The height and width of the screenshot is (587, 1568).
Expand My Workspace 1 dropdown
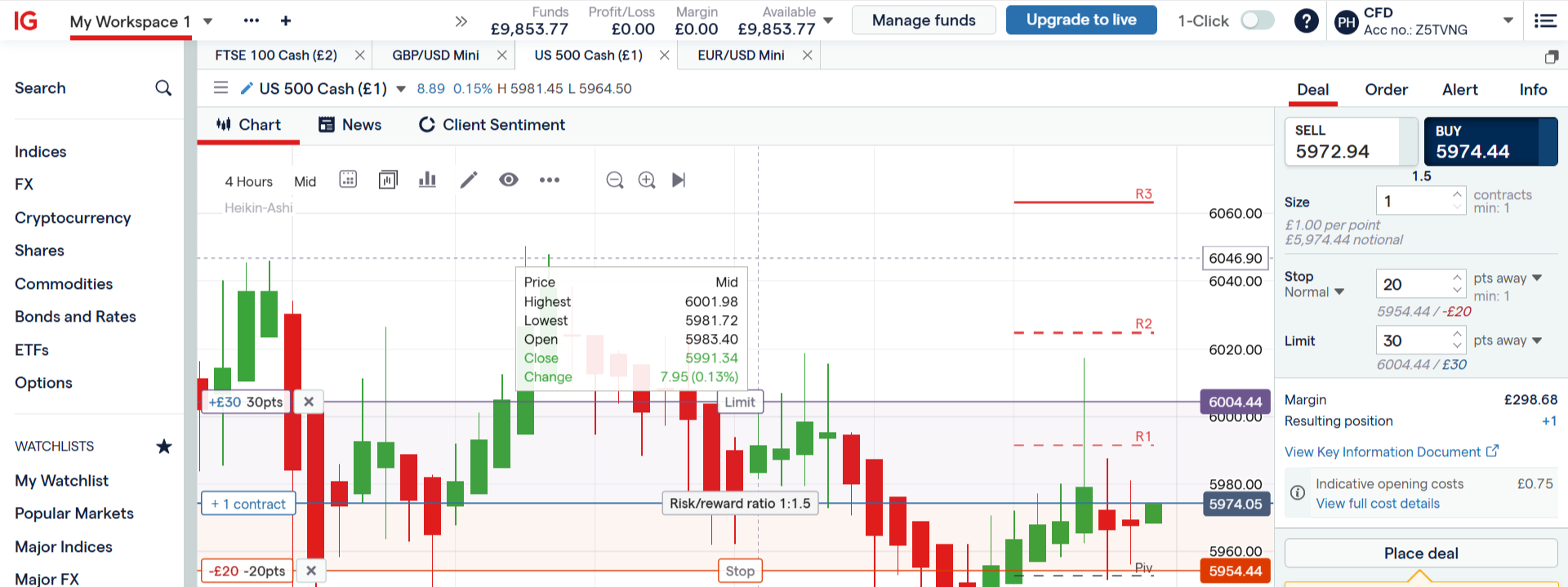tap(208, 21)
